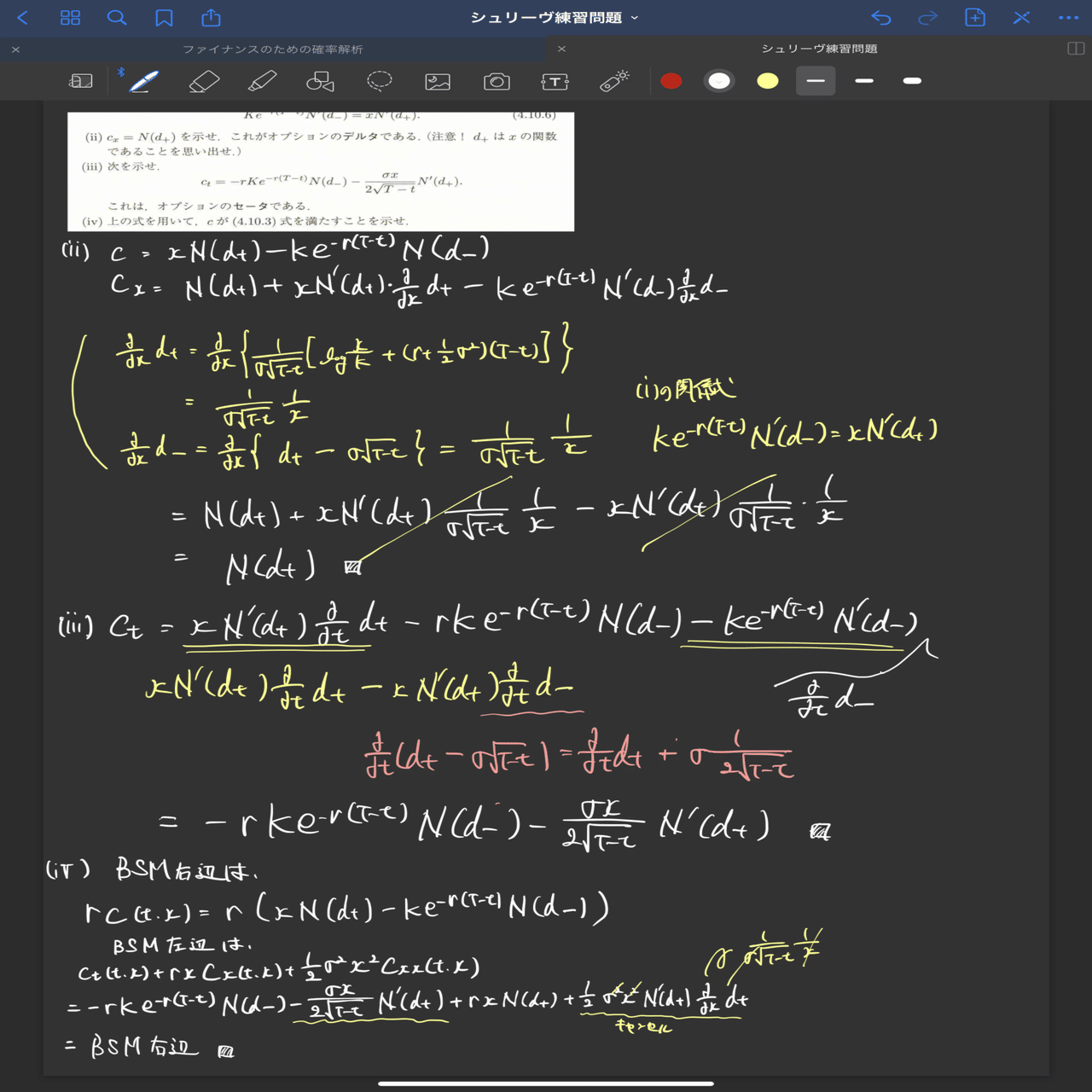Open the zoom window tool
The width and height of the screenshot is (1092, 1092).
(x=81, y=81)
